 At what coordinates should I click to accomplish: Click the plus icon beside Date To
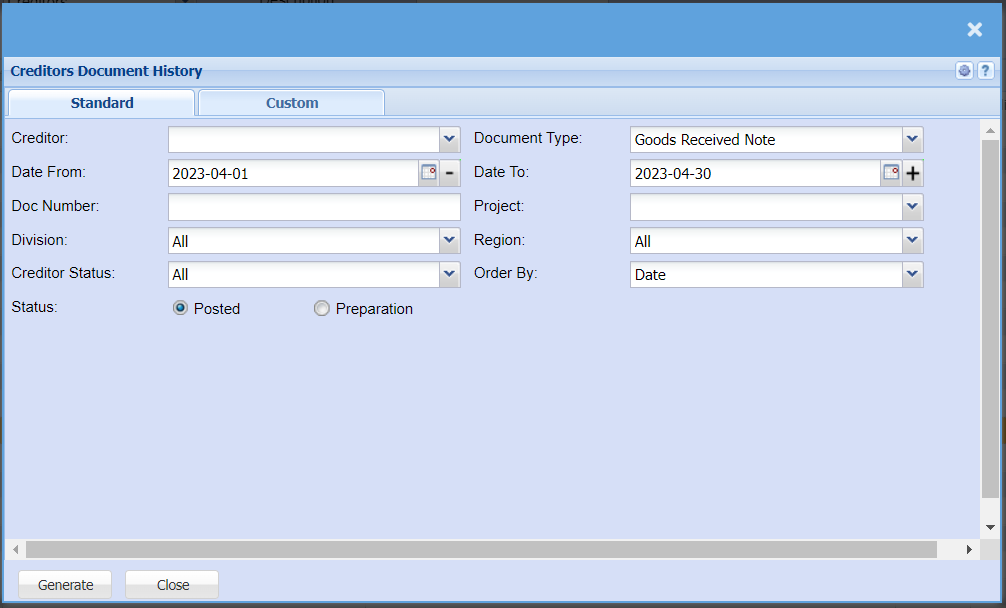pyautogui.click(x=912, y=173)
